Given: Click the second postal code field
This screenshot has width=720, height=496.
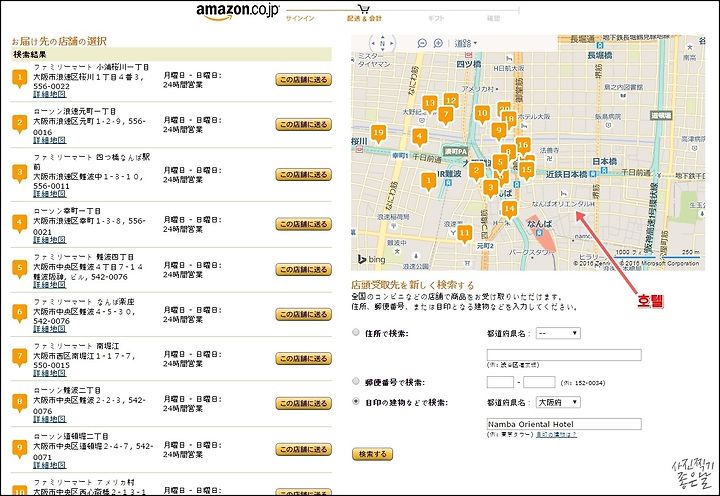Looking at the screenshot, I should [539, 382].
